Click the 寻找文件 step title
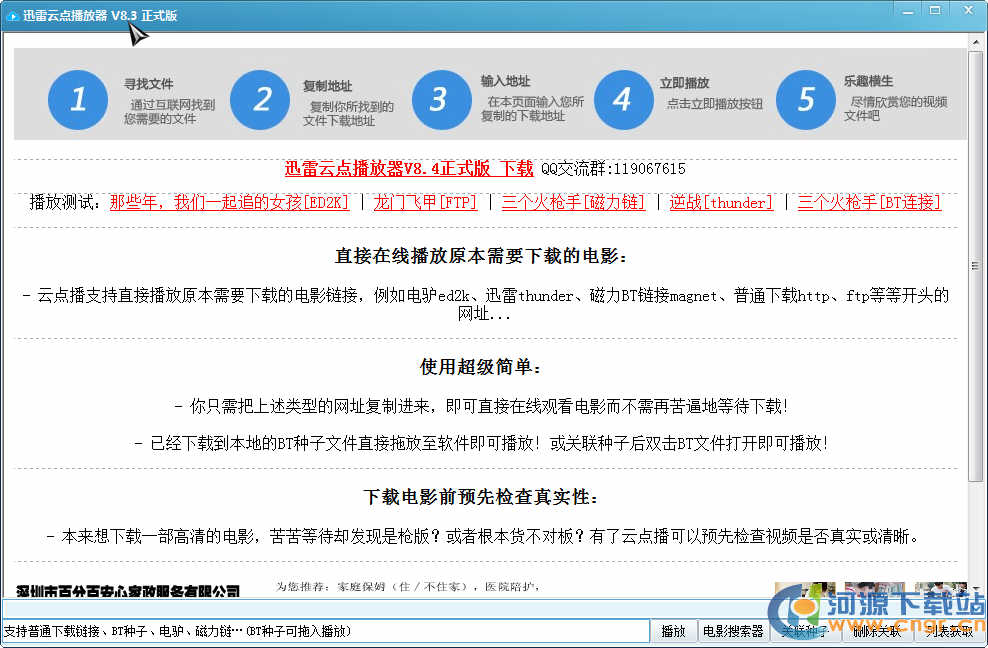988x648 pixels. [x=149, y=84]
